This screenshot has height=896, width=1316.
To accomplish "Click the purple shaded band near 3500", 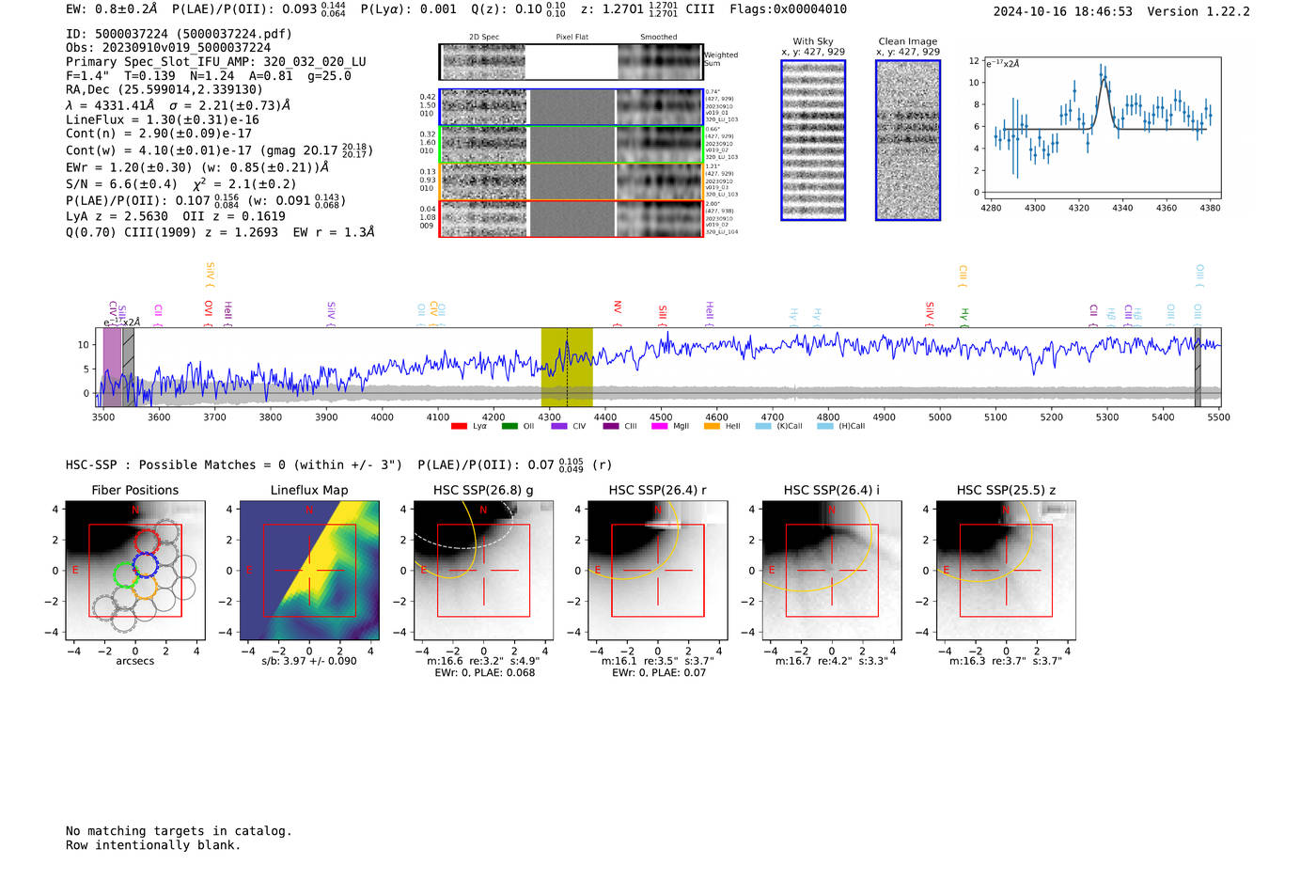I will click(112, 367).
